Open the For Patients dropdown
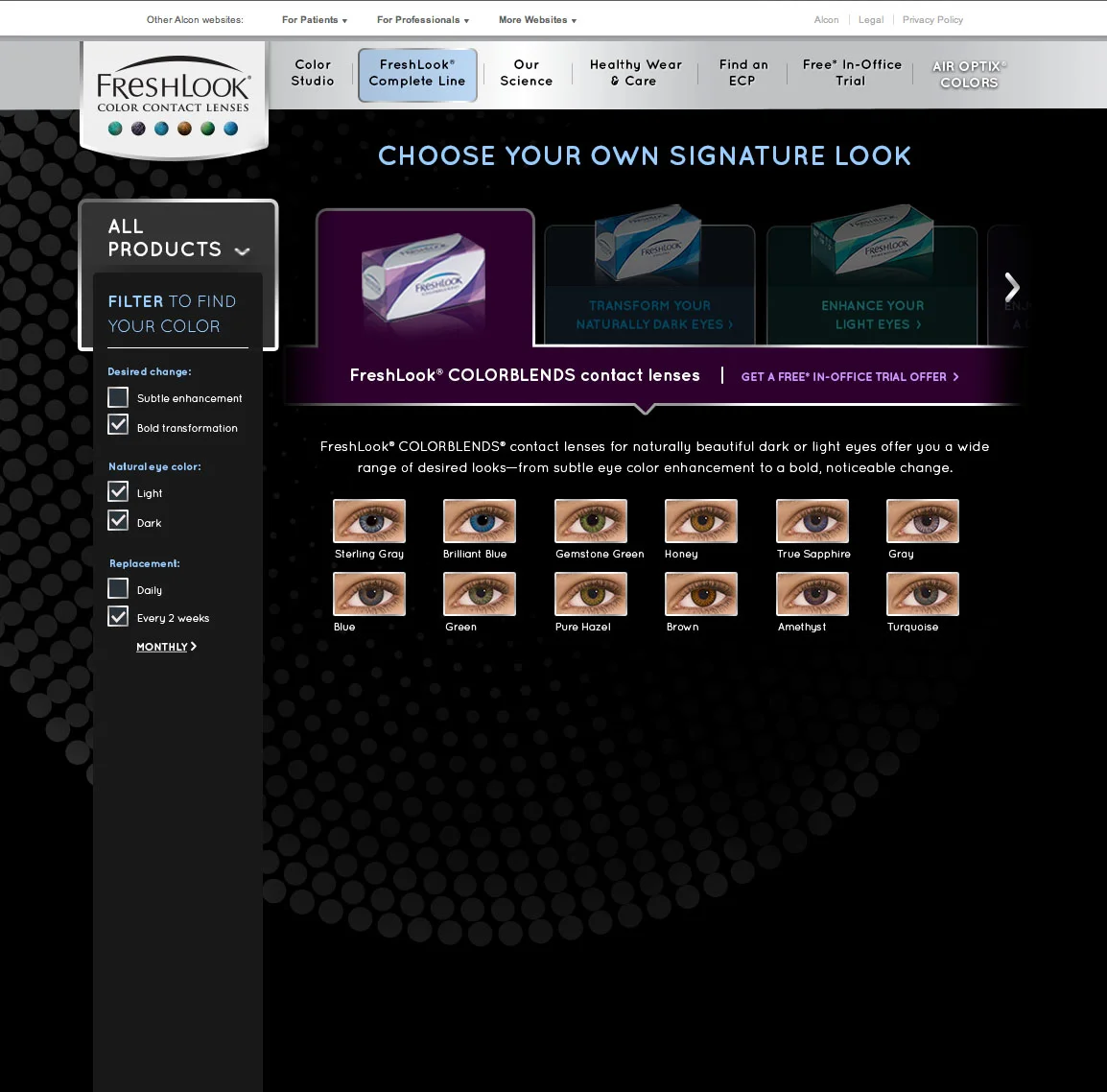This screenshot has width=1107, height=1092. [315, 20]
